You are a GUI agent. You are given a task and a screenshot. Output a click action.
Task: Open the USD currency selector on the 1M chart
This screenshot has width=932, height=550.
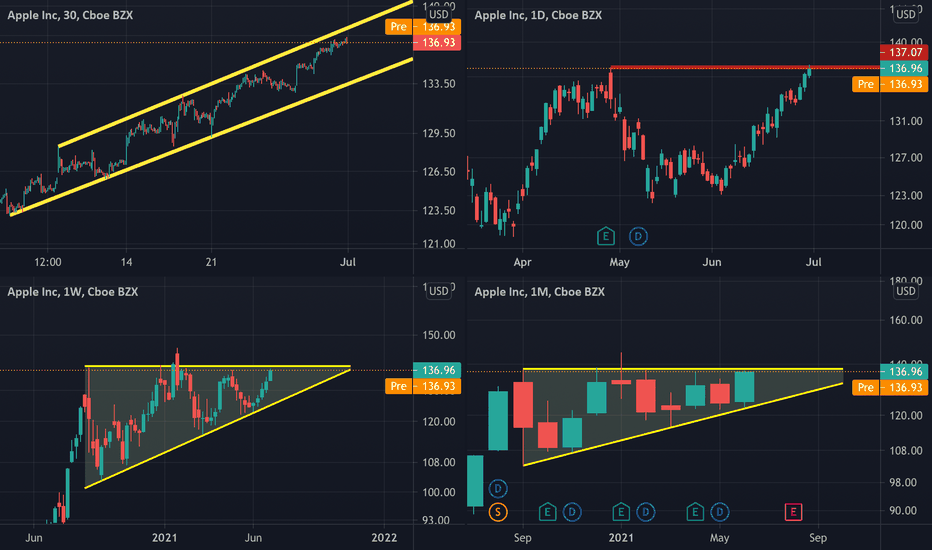[906, 291]
